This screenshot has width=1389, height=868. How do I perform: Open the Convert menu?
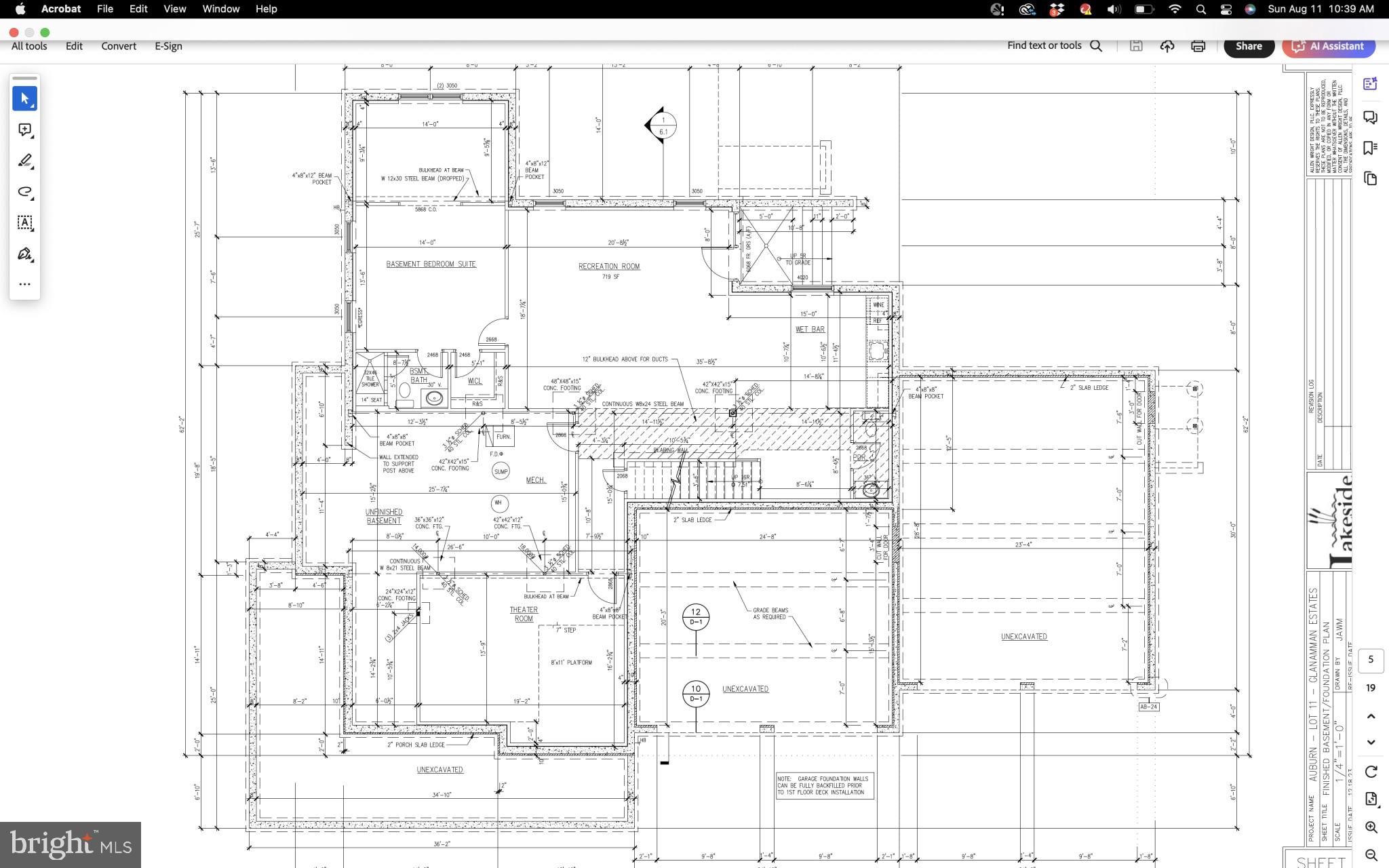(x=119, y=46)
